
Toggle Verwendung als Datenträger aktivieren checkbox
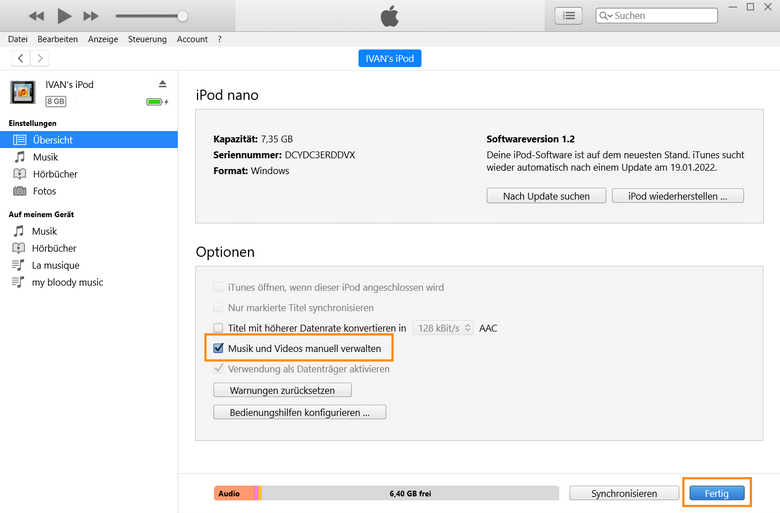[218, 369]
